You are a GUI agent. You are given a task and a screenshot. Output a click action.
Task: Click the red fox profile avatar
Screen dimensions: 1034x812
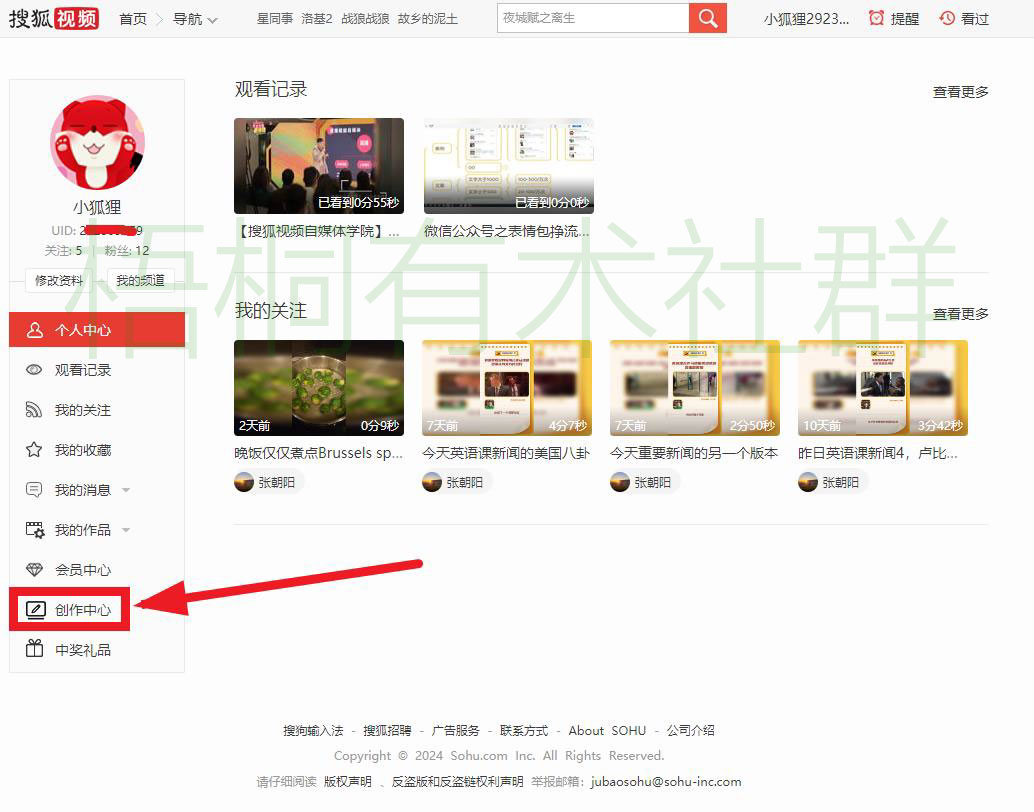98,142
